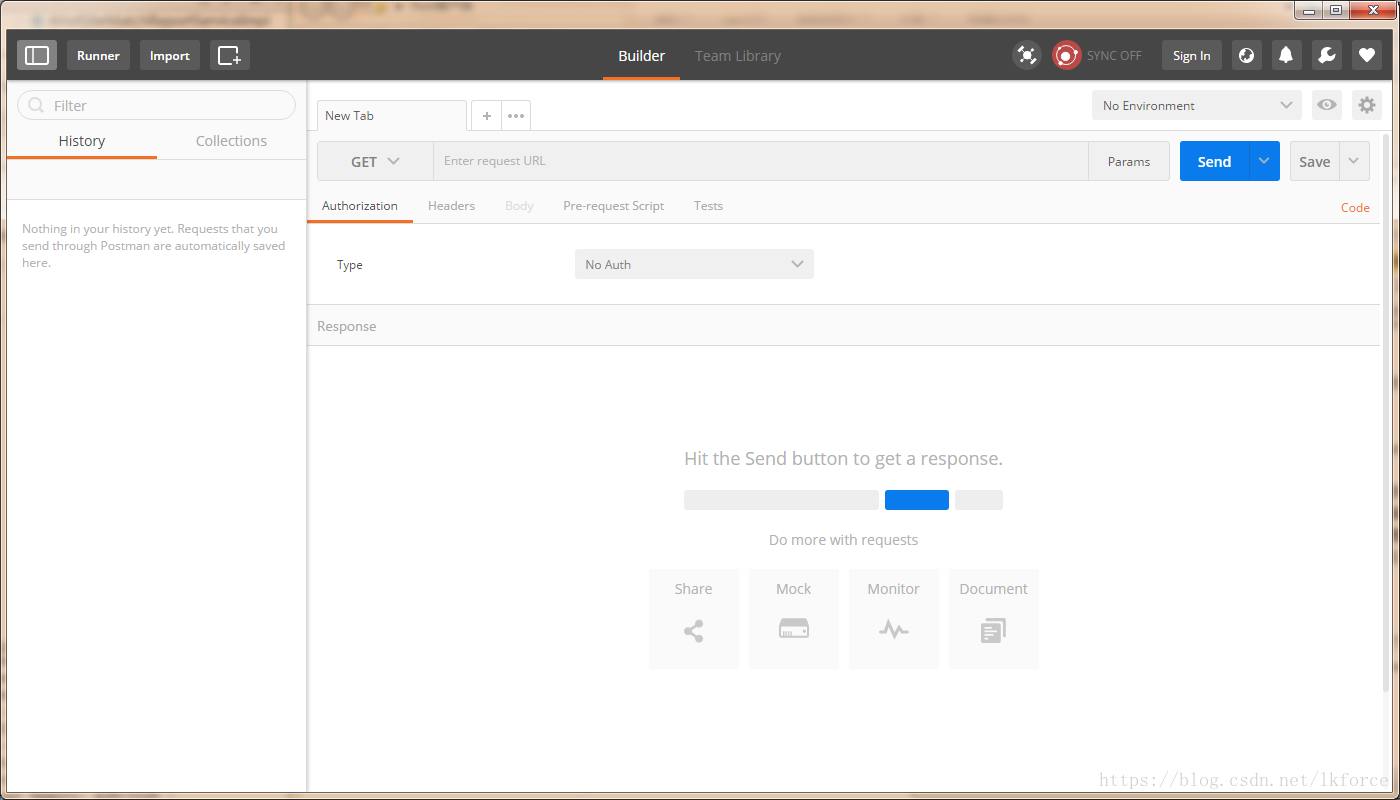The height and width of the screenshot is (800, 1400).
Task: Open the GET method dropdown
Action: pos(375,161)
